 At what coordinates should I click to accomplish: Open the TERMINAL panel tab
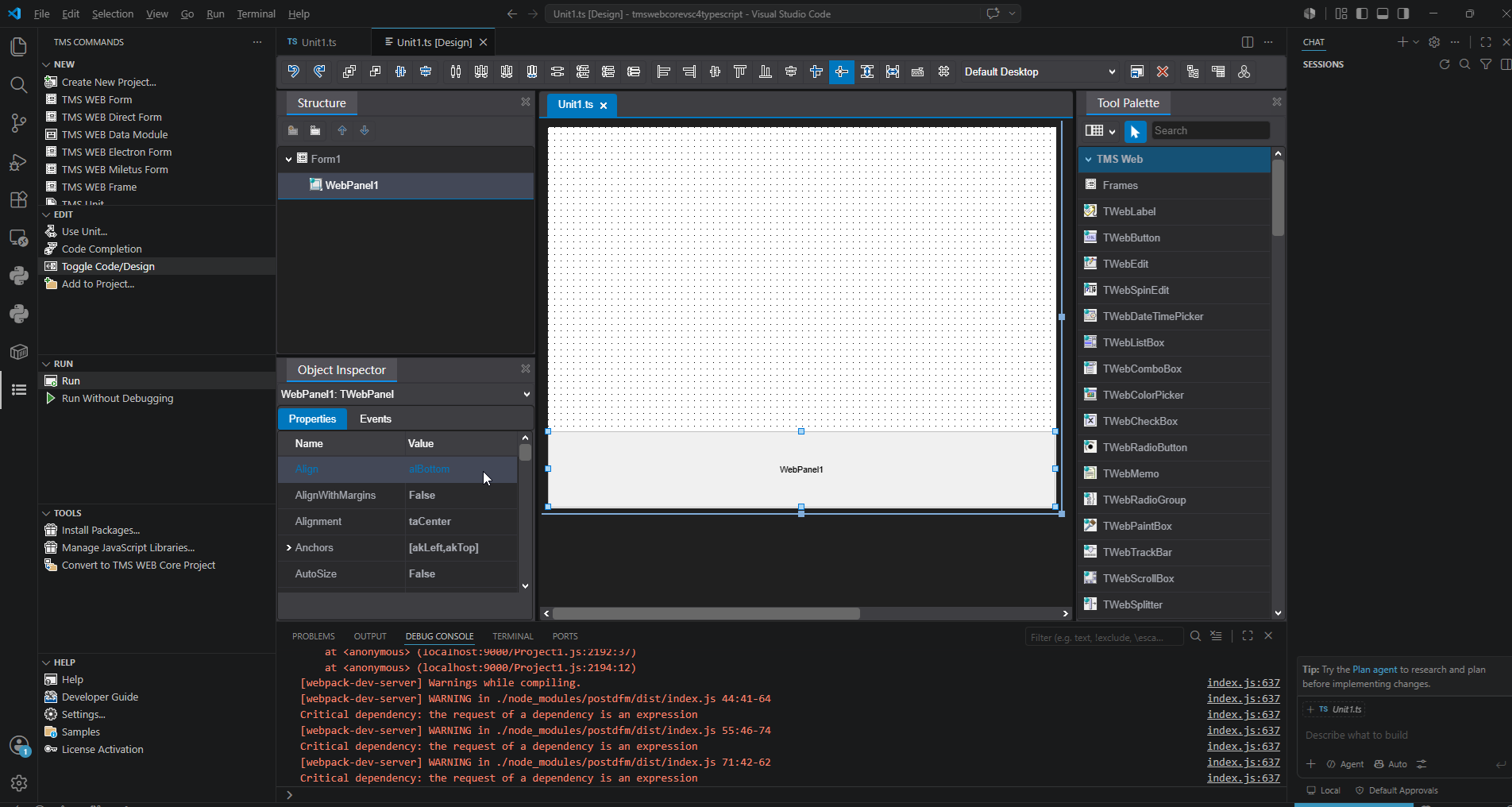pos(513,636)
